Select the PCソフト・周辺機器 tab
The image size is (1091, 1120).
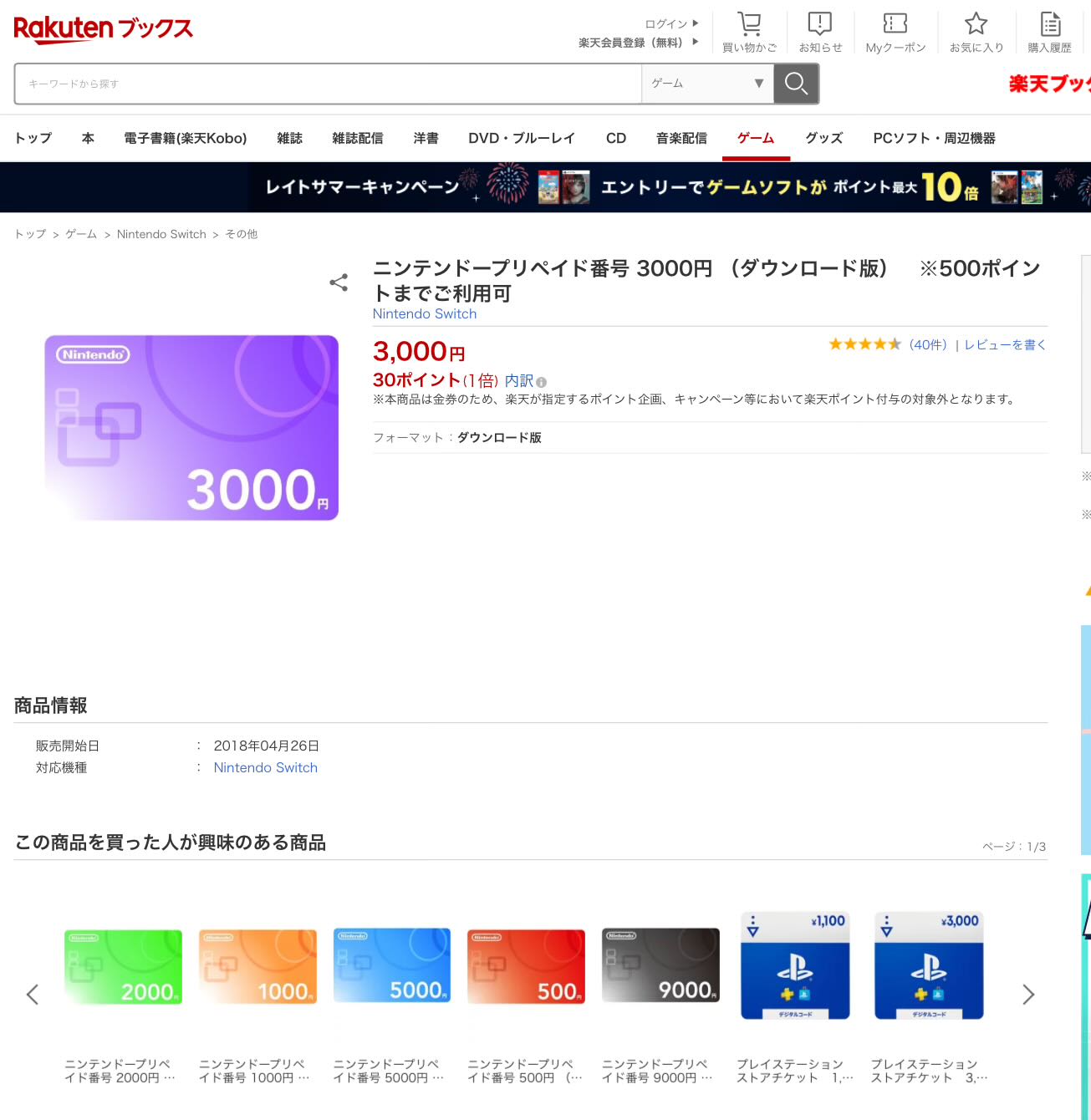tap(935, 138)
